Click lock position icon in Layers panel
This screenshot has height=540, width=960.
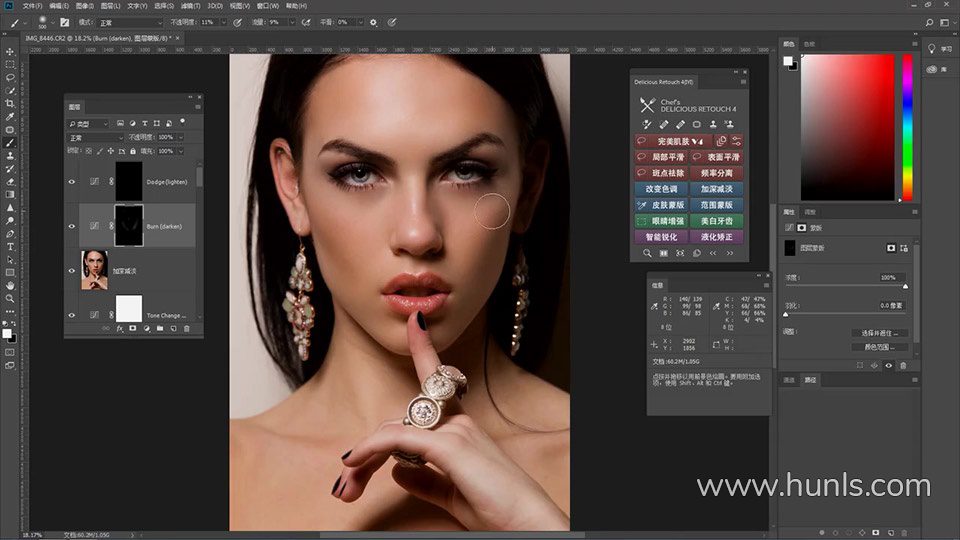tap(111, 151)
